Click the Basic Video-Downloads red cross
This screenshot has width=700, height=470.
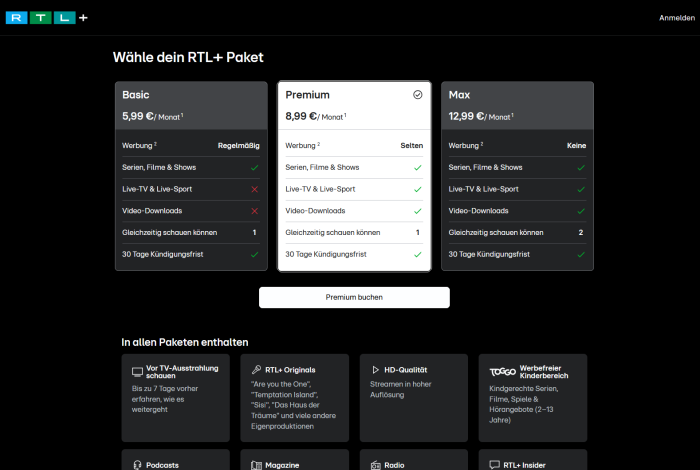point(254,211)
